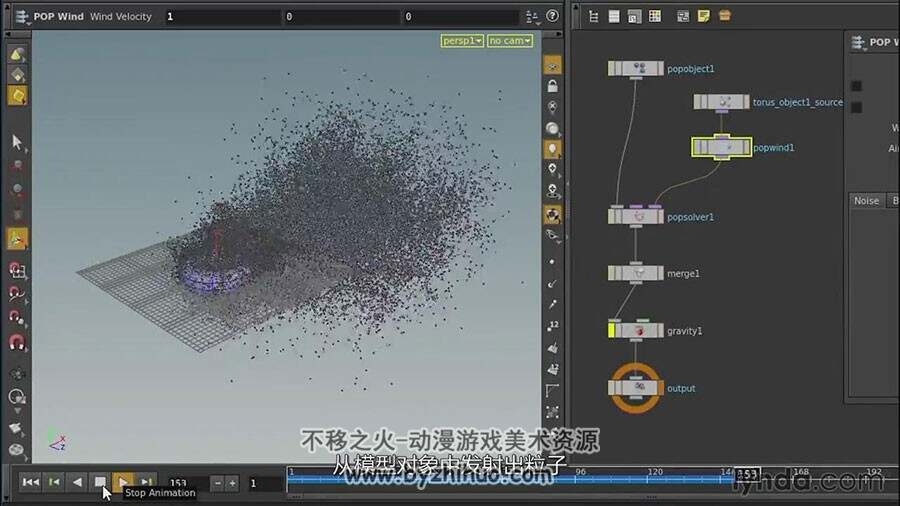The image size is (900, 506).
Task: Select the popwind1 node
Action: pyautogui.click(x=721, y=147)
